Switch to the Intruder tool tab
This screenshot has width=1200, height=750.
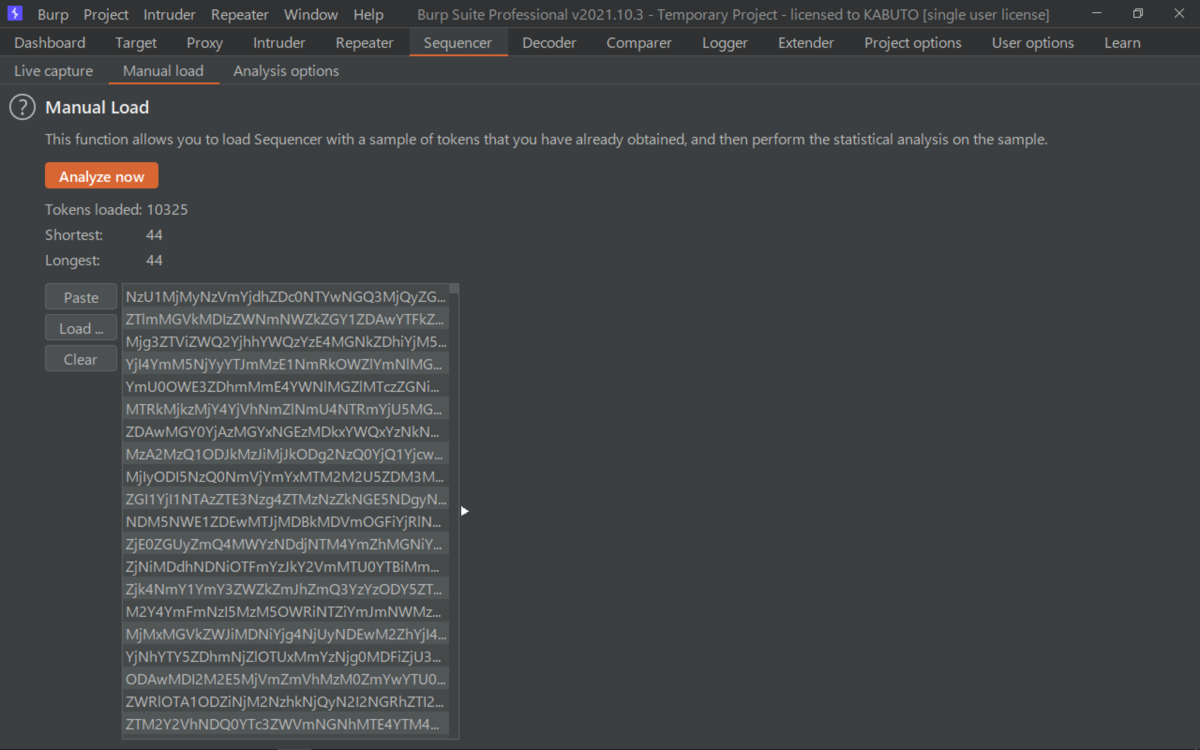coord(279,43)
